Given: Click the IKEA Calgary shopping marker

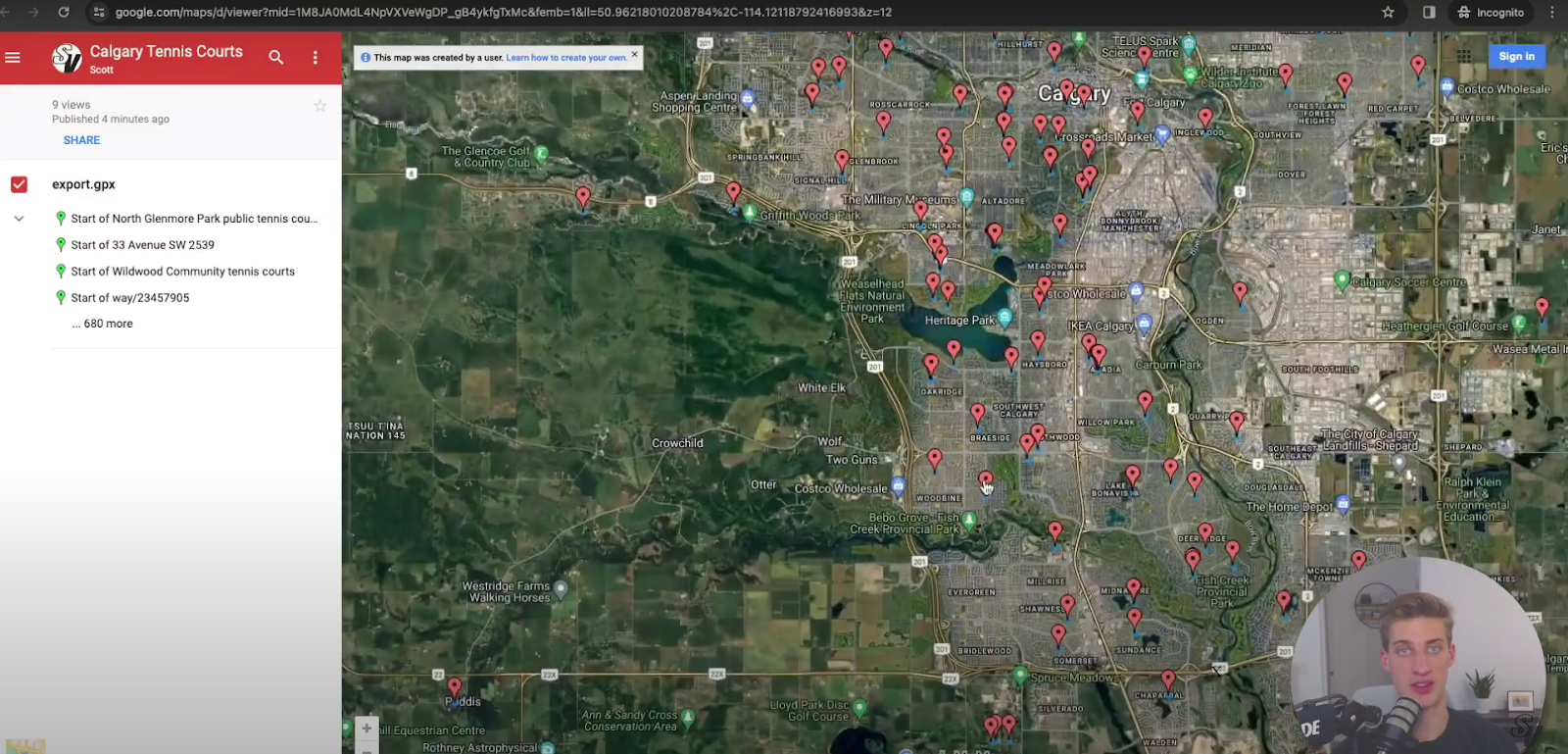Looking at the screenshot, I should (x=1144, y=324).
